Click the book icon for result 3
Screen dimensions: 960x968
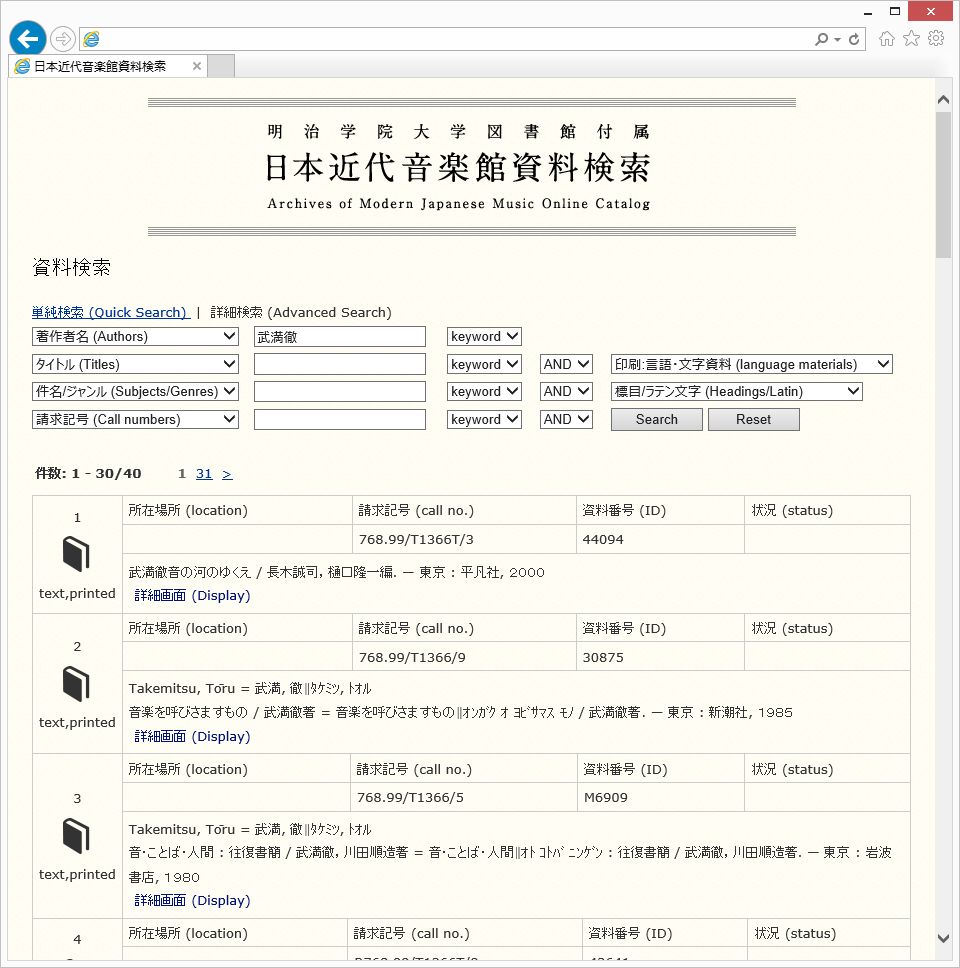tap(77, 834)
